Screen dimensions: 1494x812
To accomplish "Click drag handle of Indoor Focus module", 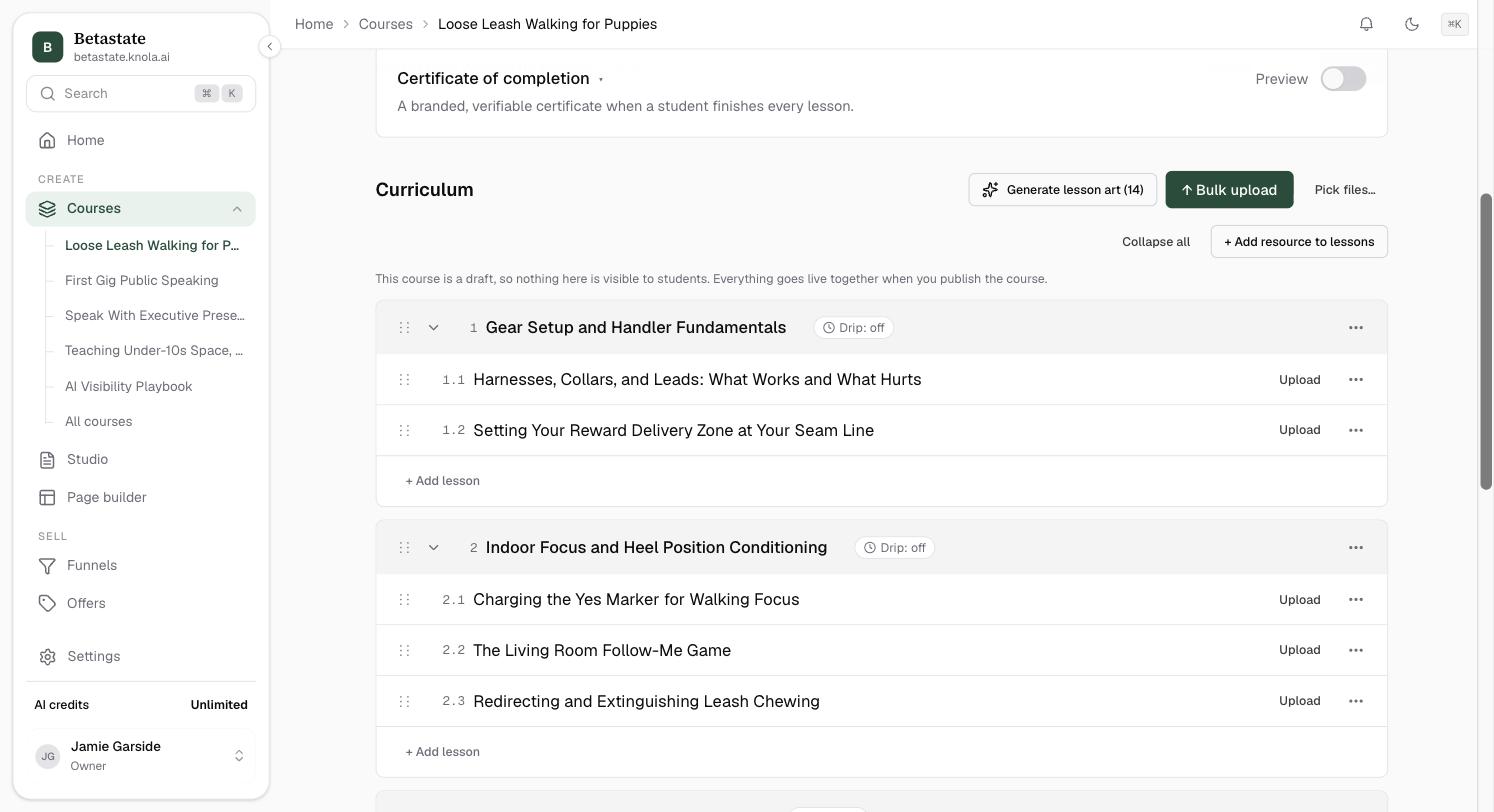I will click(404, 548).
